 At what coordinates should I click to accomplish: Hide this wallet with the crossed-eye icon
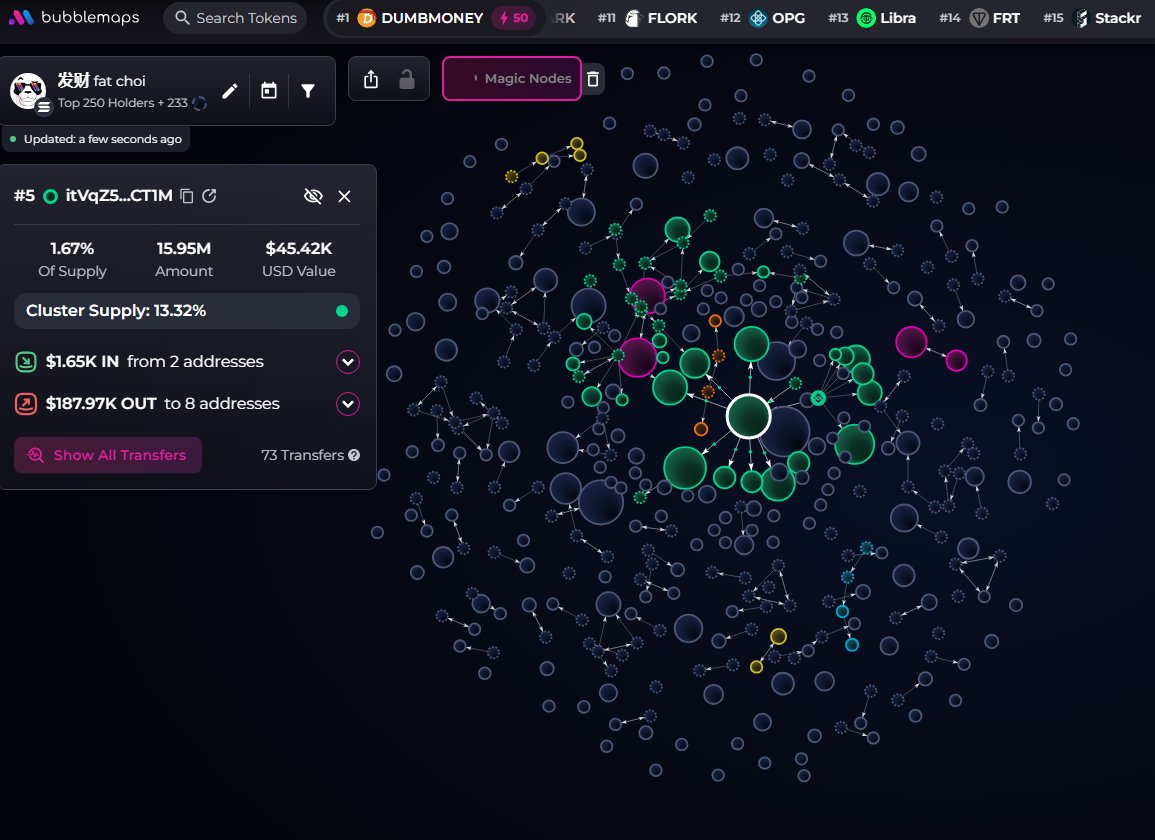point(313,196)
